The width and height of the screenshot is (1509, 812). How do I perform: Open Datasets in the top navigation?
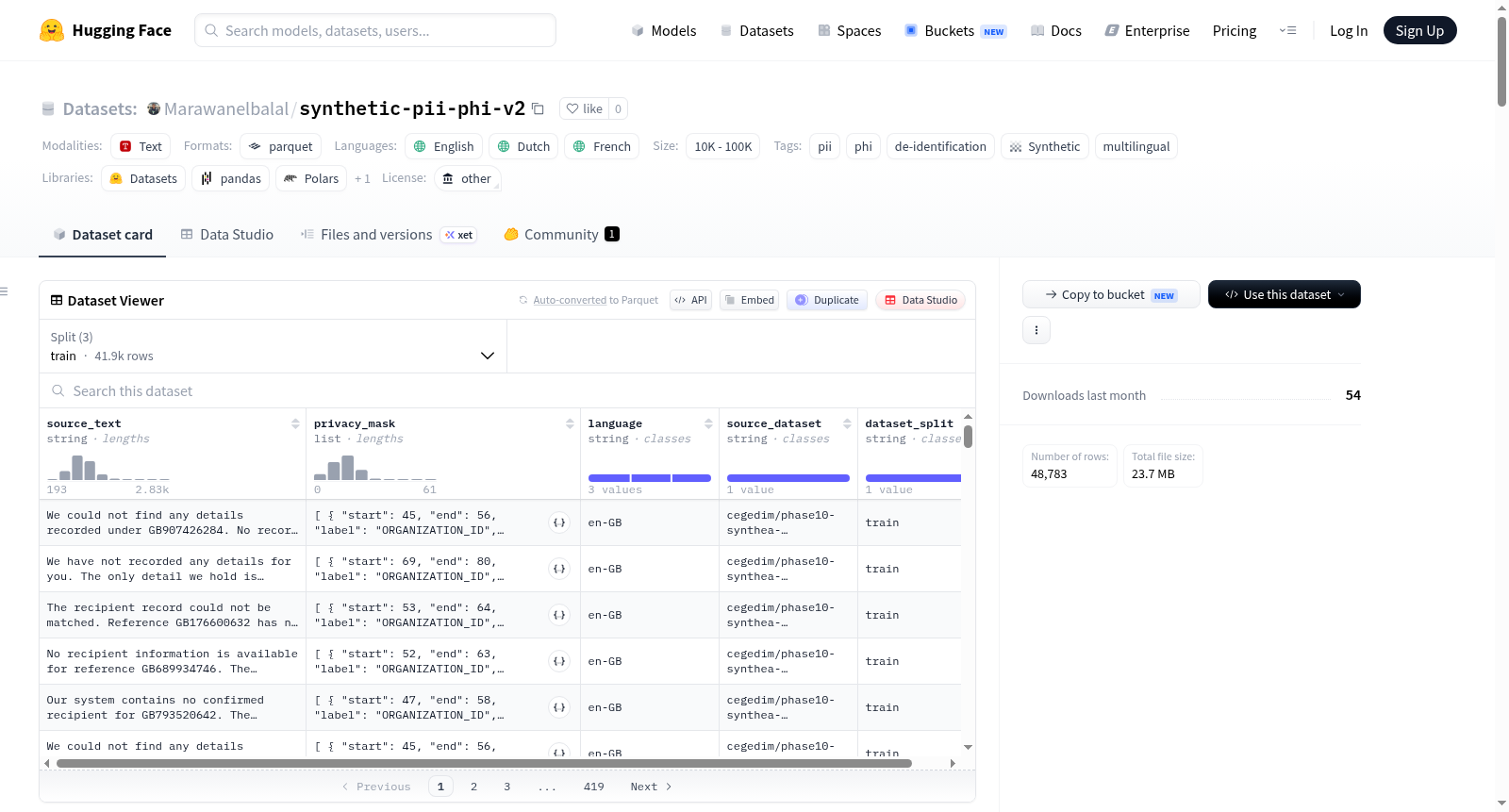click(757, 30)
